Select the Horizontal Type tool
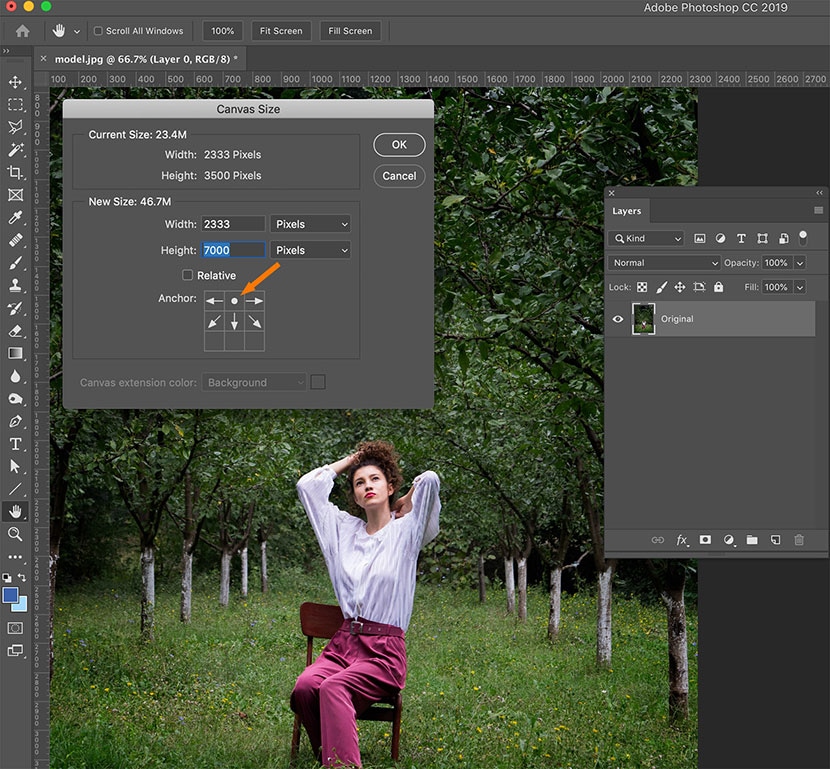The image size is (830, 769). (15, 444)
